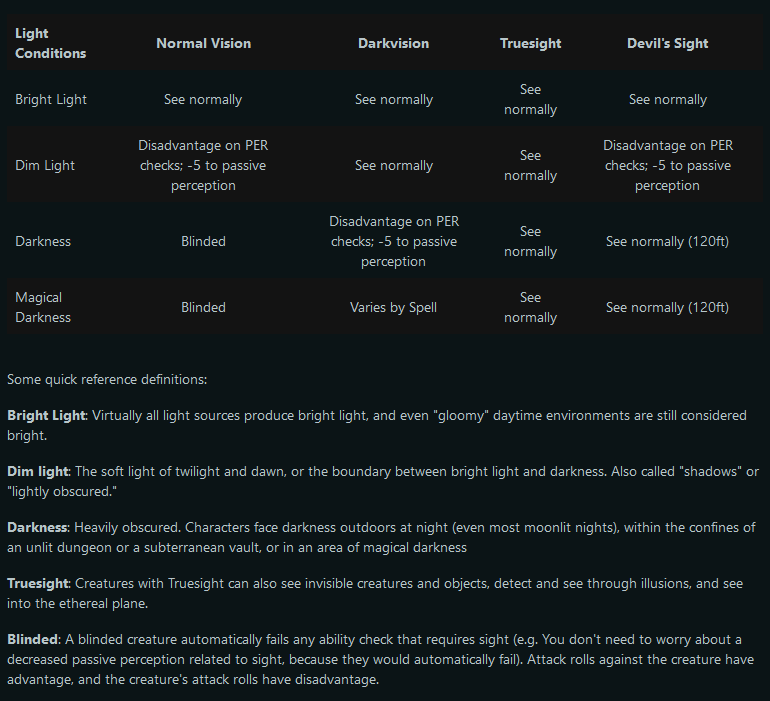770x701 pixels.
Task: Click the Darkvision column header
Action: (393, 43)
